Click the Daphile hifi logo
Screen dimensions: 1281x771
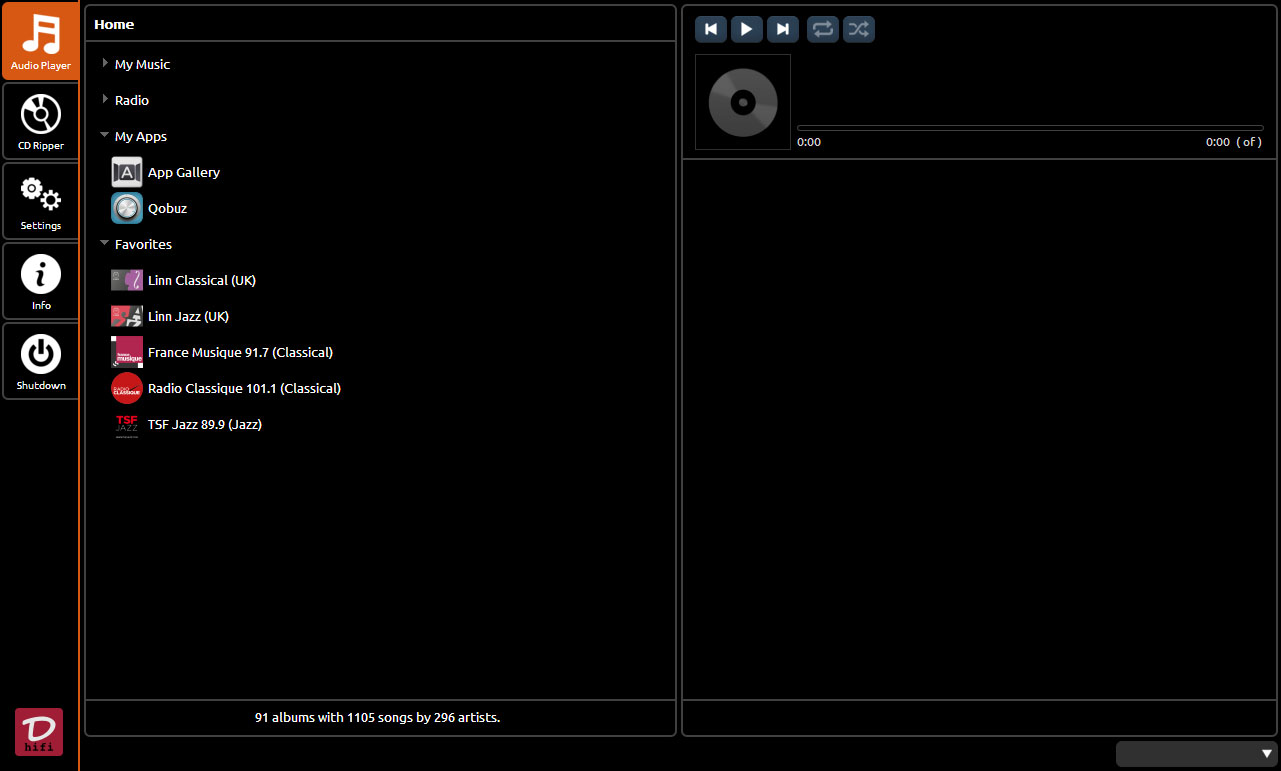click(39, 731)
